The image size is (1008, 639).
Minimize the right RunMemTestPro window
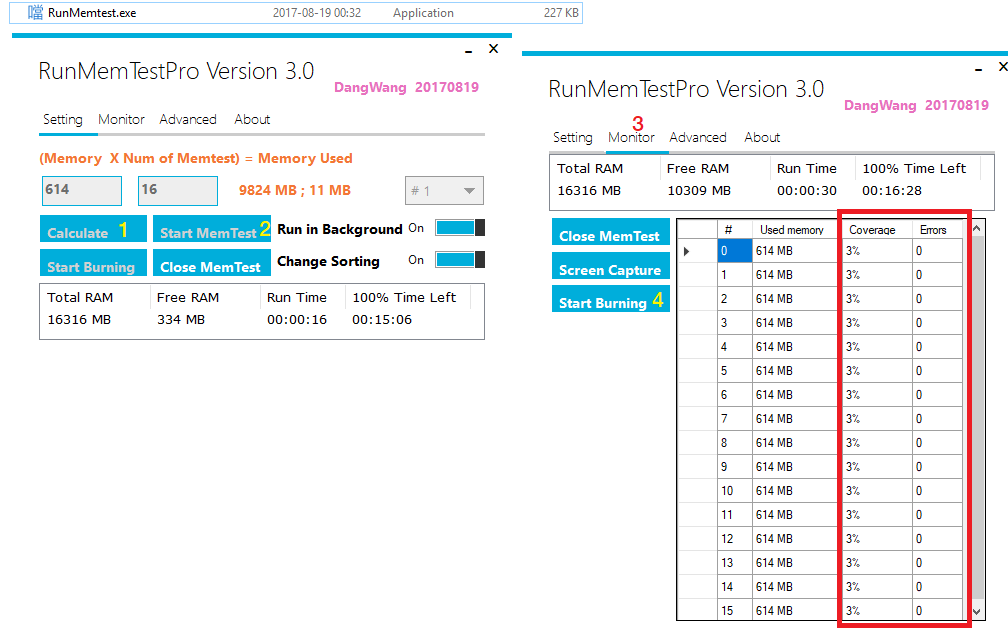pyautogui.click(x=978, y=68)
